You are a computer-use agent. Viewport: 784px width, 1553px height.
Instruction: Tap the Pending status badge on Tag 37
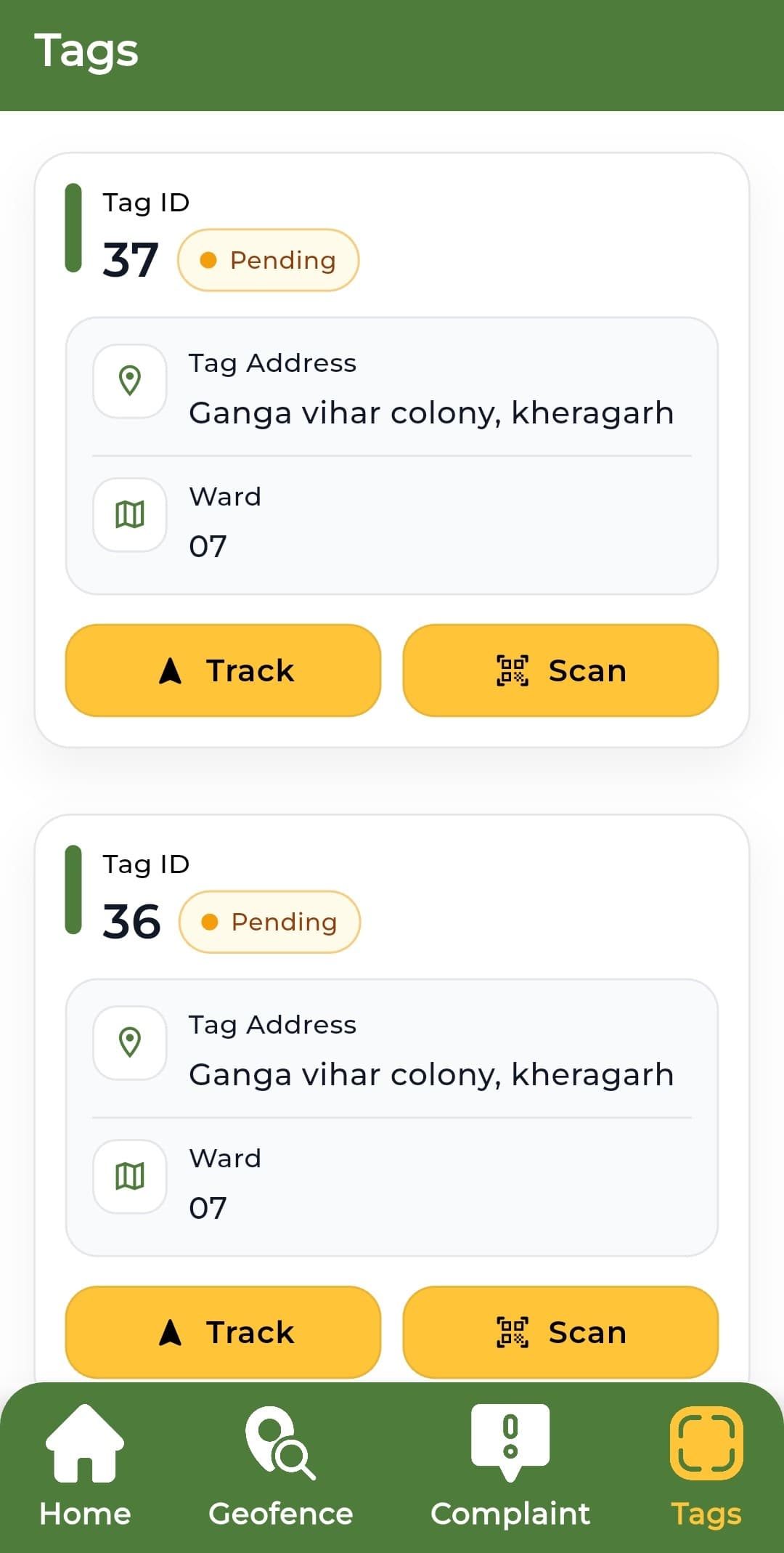[x=269, y=260]
